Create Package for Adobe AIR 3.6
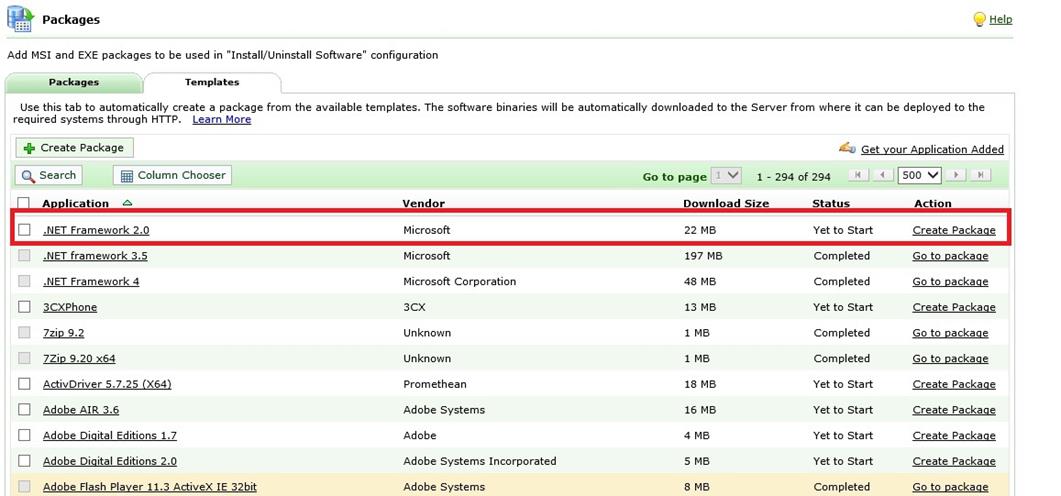 click(x=954, y=410)
